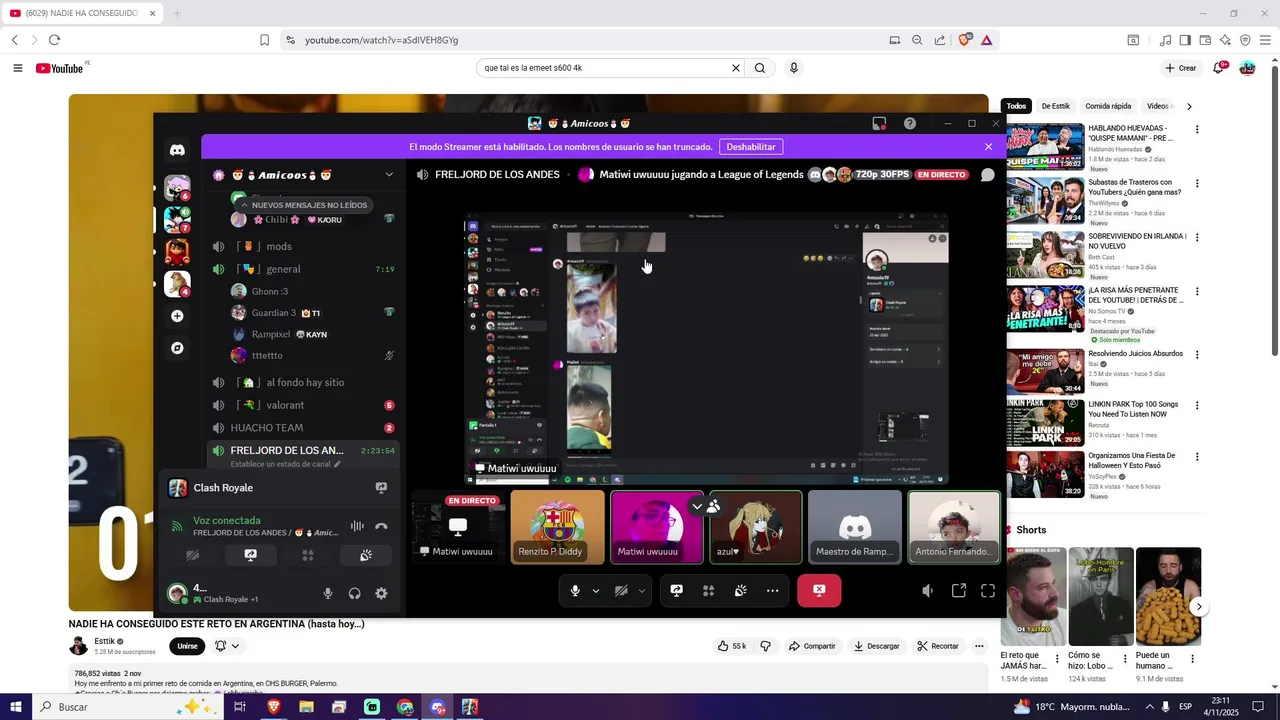Image resolution: width=1280 pixels, height=720 pixels.
Task: Select Todos filter chip
Action: click(1016, 106)
